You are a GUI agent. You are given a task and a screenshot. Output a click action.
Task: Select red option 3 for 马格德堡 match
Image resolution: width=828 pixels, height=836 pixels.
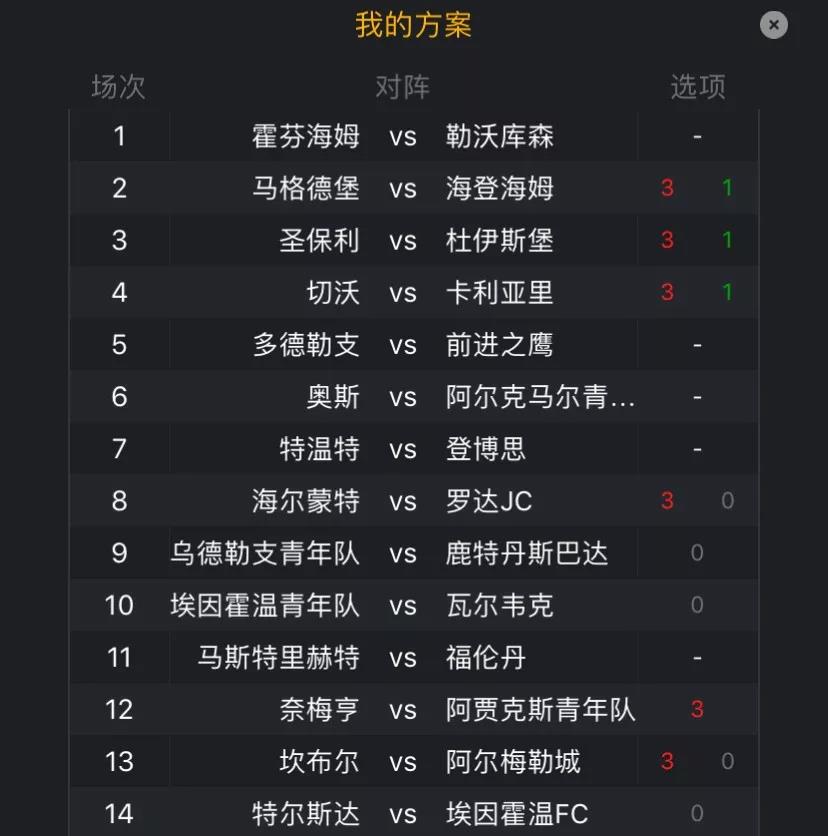[667, 188]
